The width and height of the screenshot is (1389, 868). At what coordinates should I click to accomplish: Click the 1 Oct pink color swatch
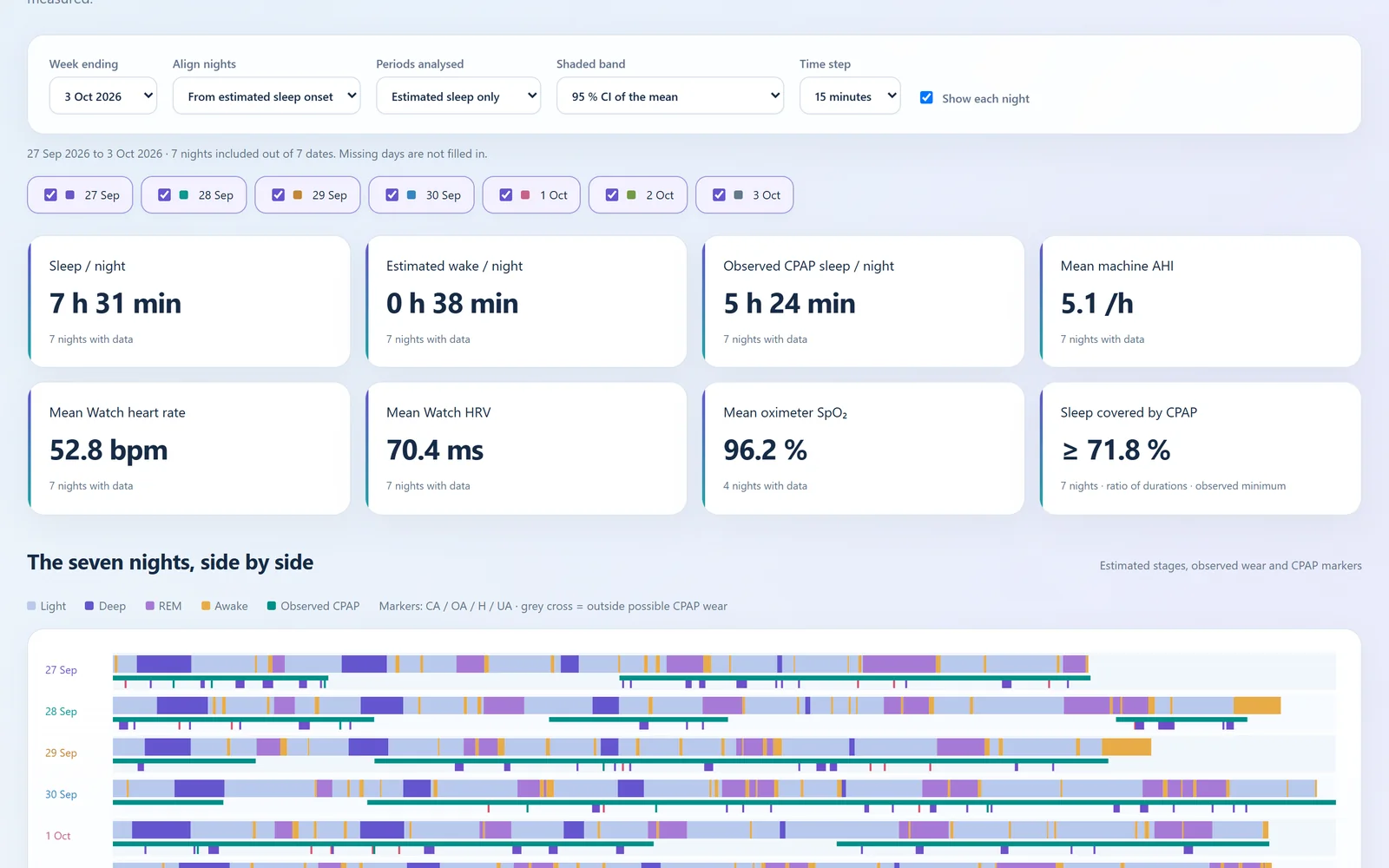tap(525, 195)
